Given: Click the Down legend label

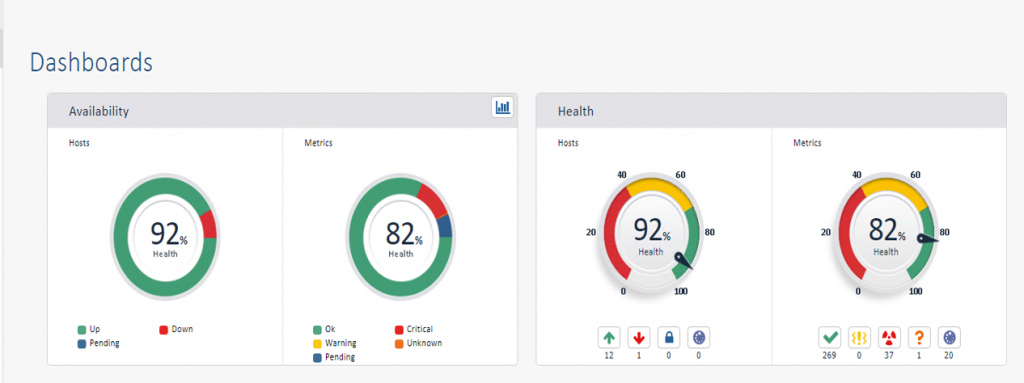Looking at the screenshot, I should click(x=183, y=329).
